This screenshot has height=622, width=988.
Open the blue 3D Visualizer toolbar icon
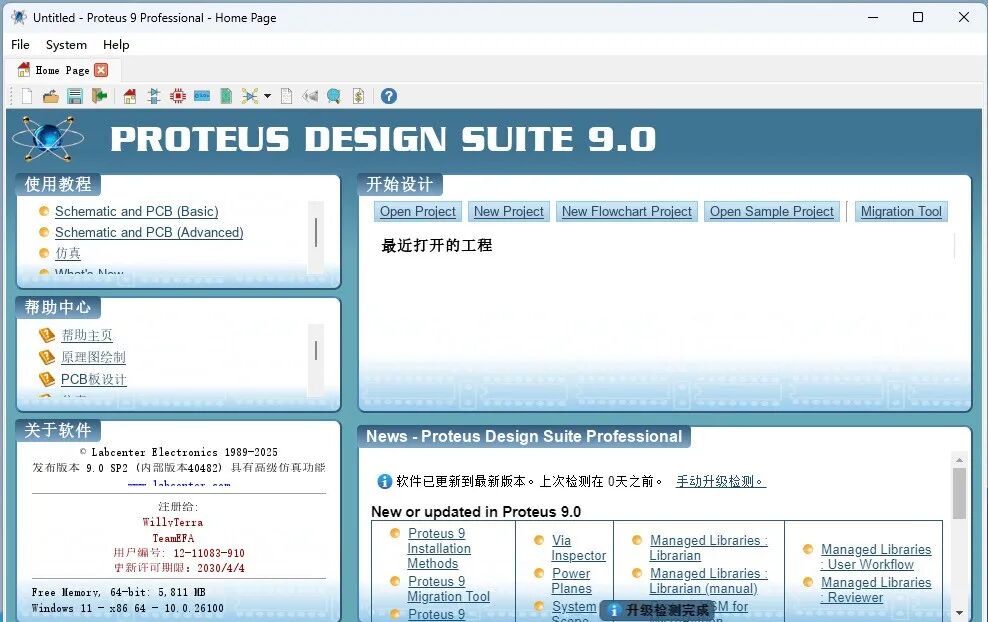tap(202, 96)
